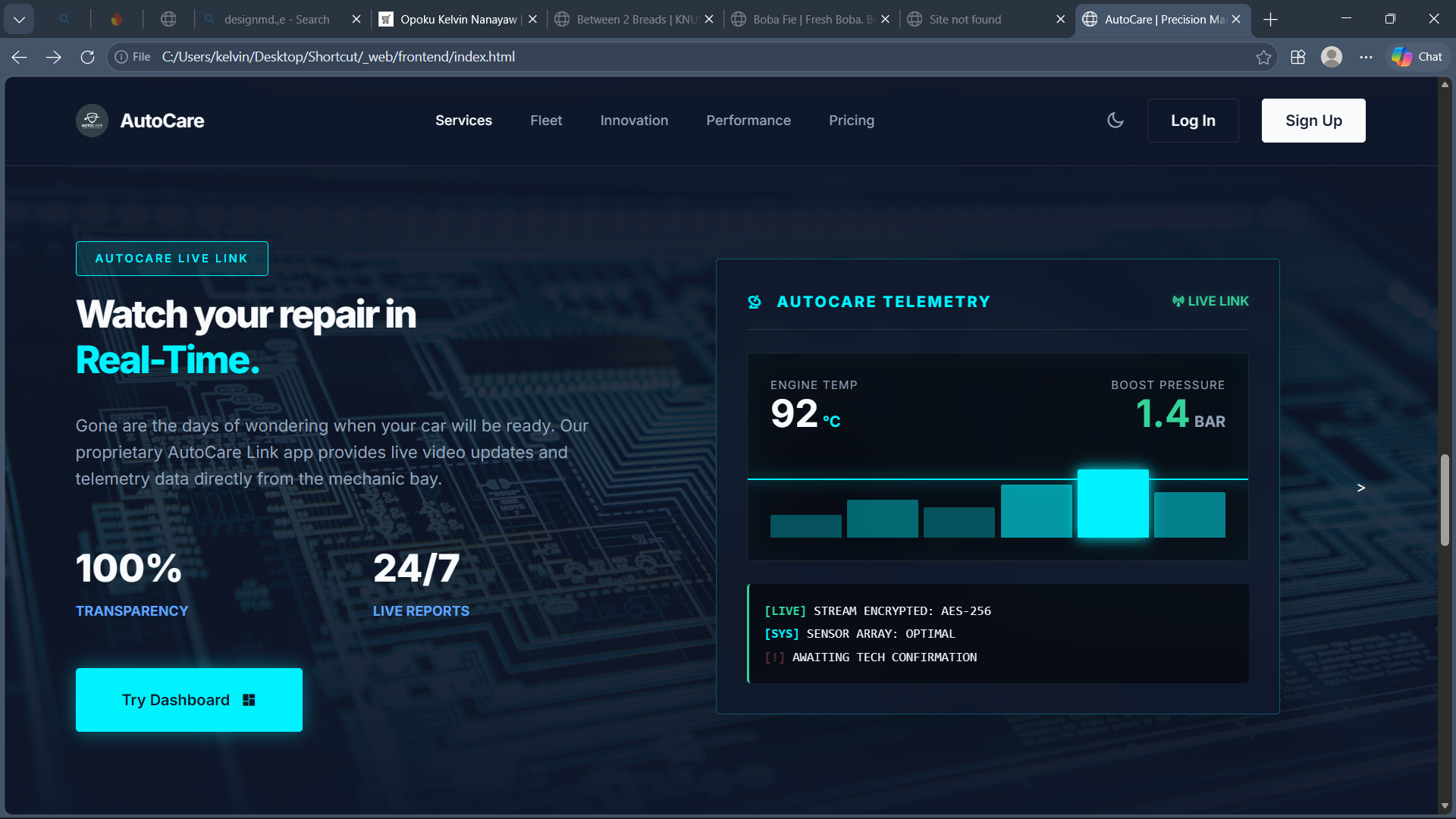The height and width of the screenshot is (819, 1456).
Task: Switch to designmd..e - Search tab
Action: [276, 20]
